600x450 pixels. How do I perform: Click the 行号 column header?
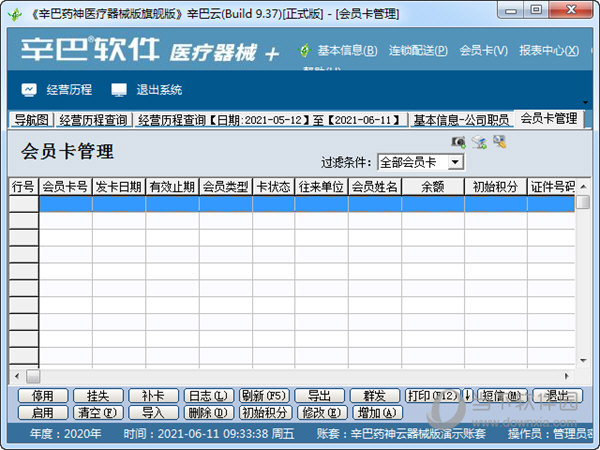click(x=23, y=187)
